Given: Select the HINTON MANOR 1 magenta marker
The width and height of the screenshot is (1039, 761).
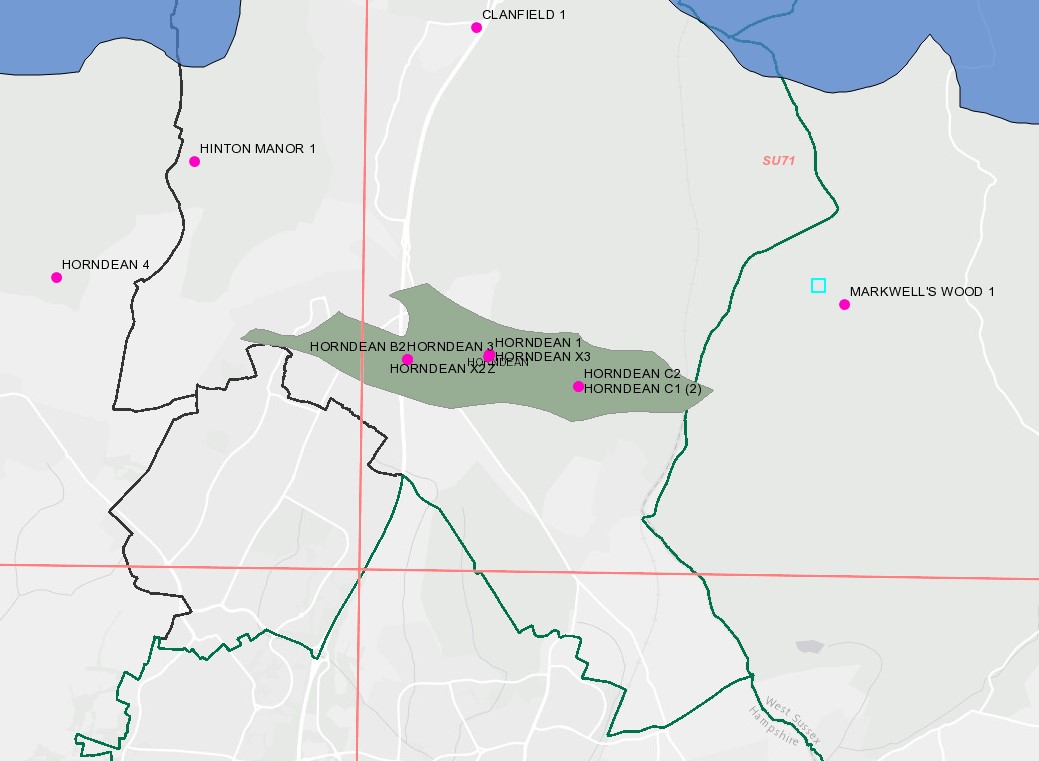Looking at the screenshot, I should tap(194, 162).
